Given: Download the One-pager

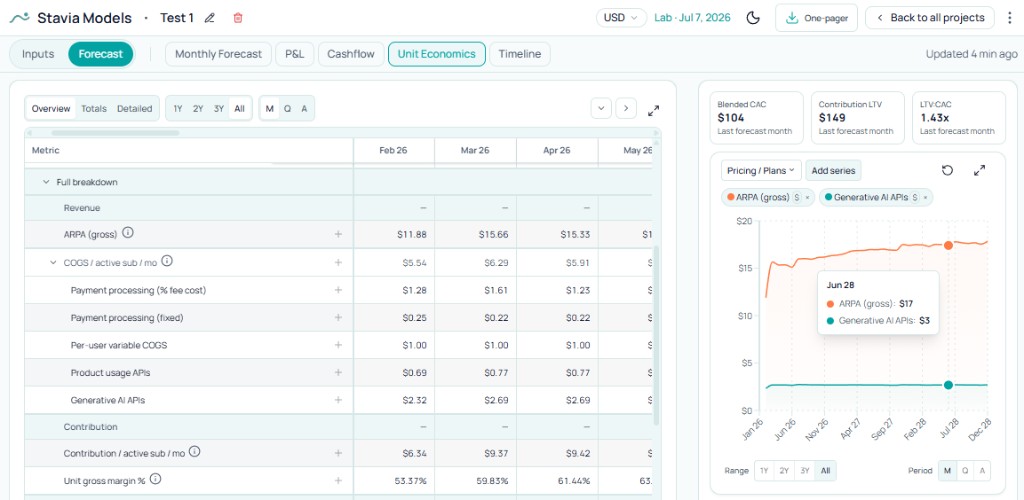Looking at the screenshot, I should [816, 18].
